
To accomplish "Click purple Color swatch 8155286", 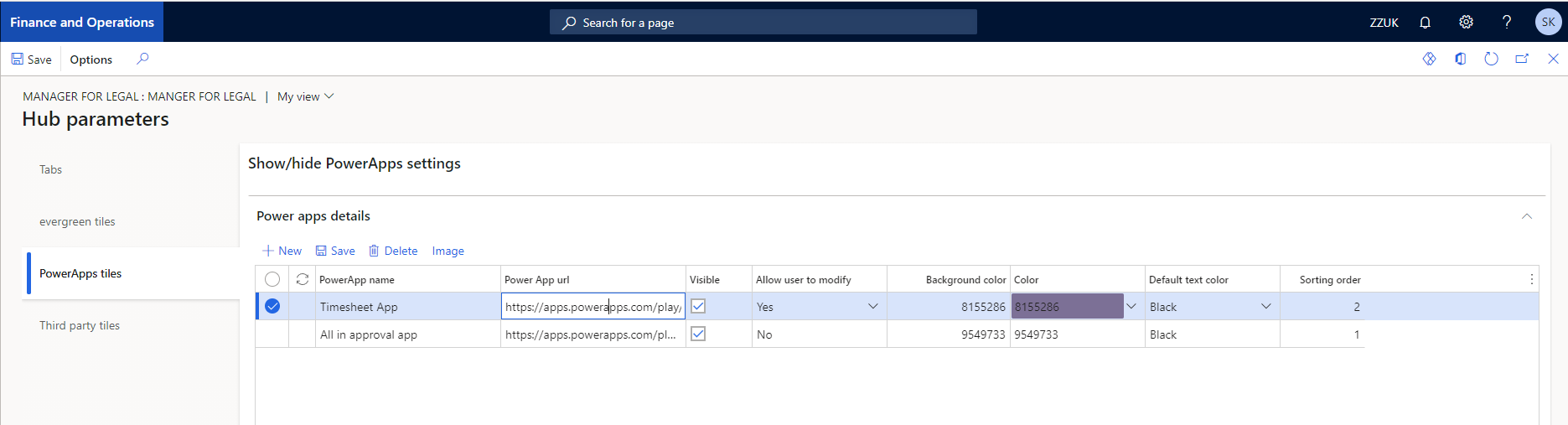I will pos(1067,306).
